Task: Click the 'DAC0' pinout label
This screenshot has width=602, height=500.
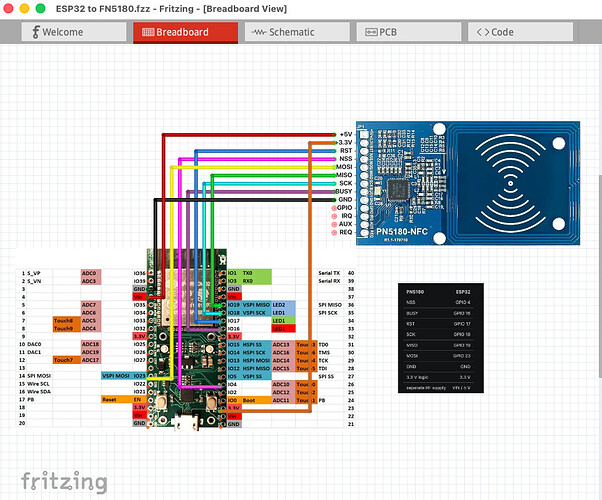Action: click(x=34, y=344)
